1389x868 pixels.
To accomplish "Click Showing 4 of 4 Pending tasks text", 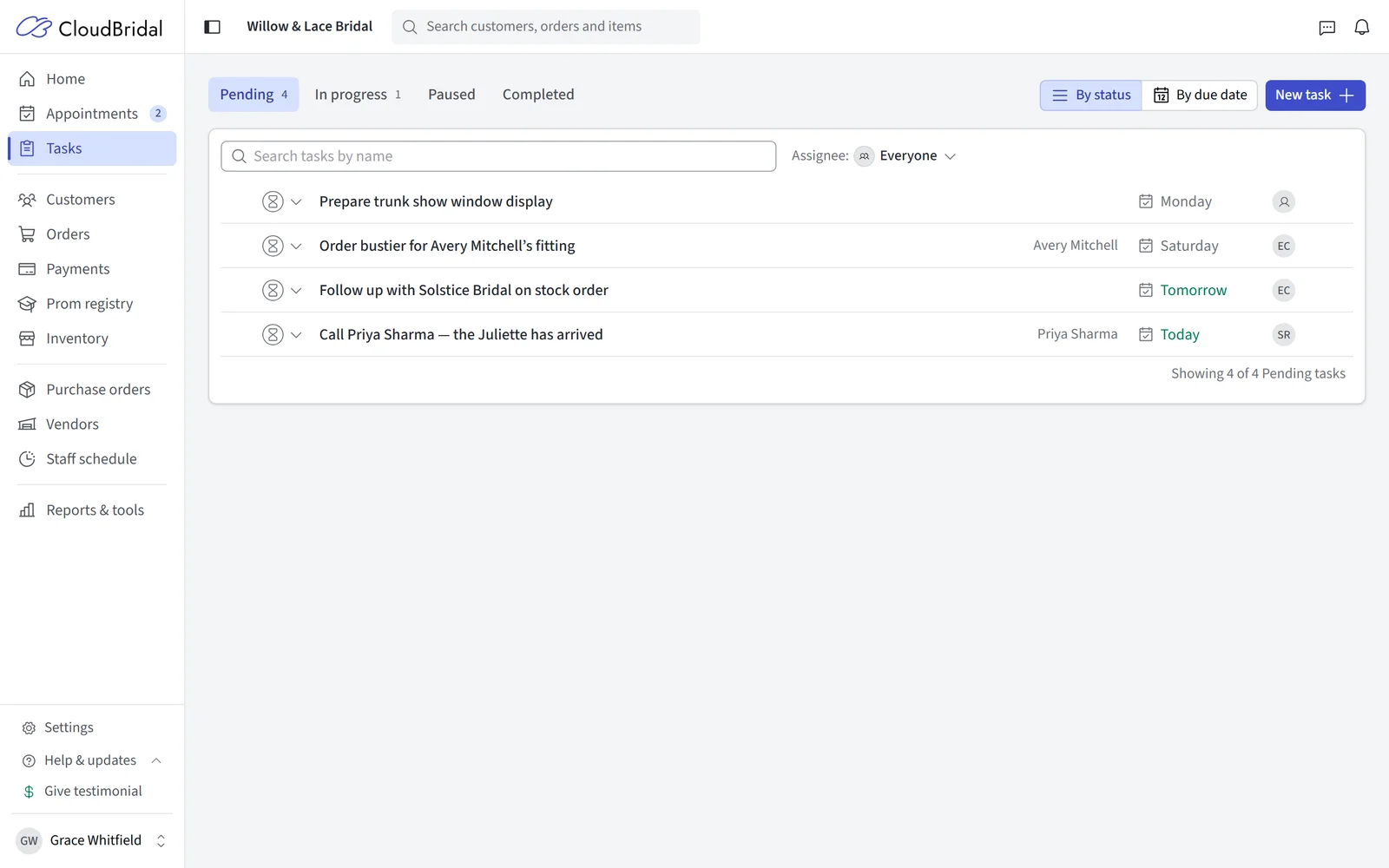I will (1258, 373).
